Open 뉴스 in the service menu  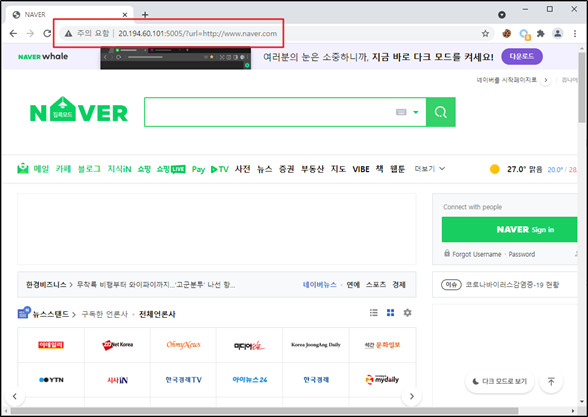pyautogui.click(x=264, y=169)
